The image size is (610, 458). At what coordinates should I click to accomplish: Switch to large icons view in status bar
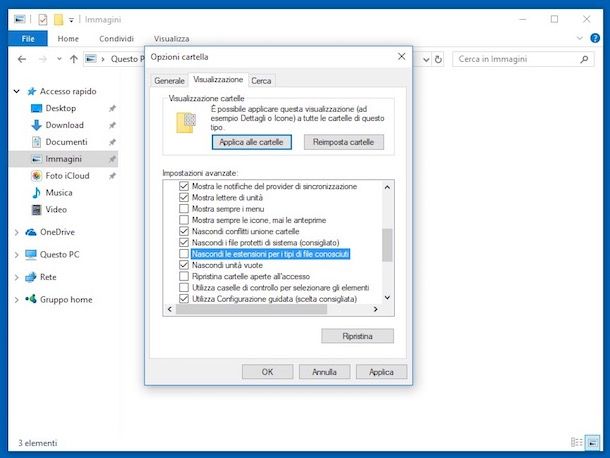(594, 442)
